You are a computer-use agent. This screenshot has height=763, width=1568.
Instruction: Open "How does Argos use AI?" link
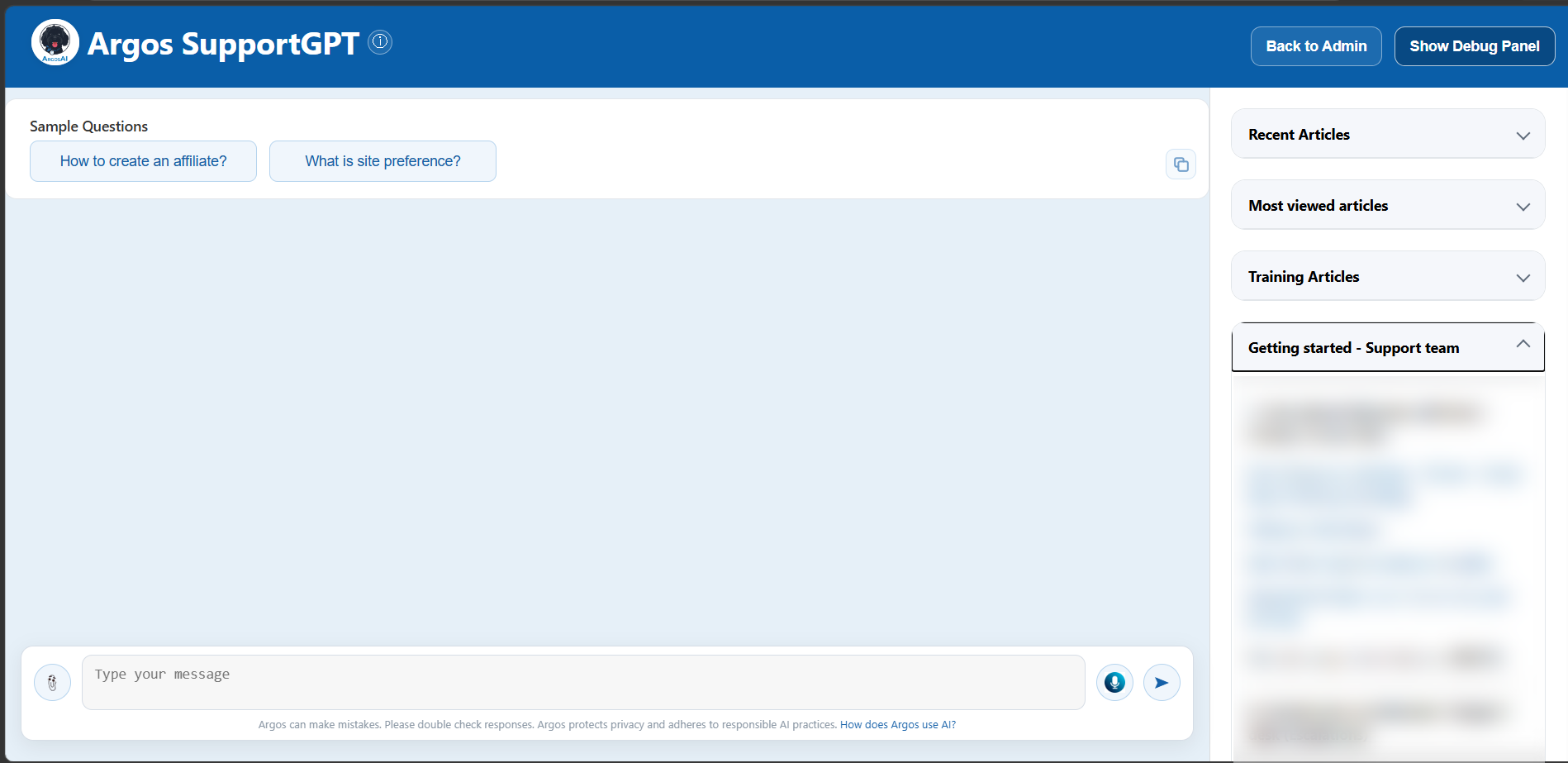click(x=898, y=725)
